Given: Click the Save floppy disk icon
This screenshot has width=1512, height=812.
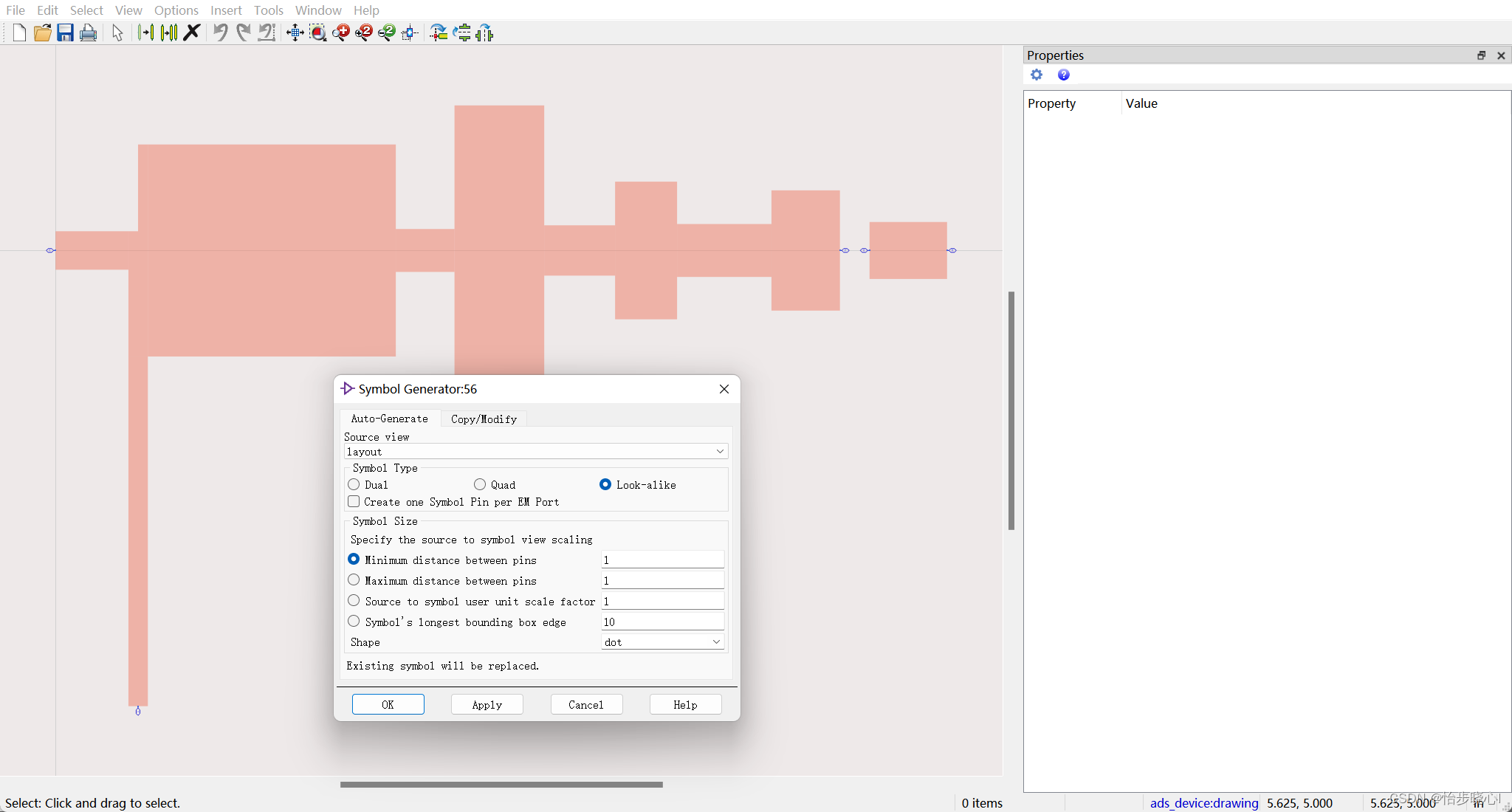Looking at the screenshot, I should [65, 32].
